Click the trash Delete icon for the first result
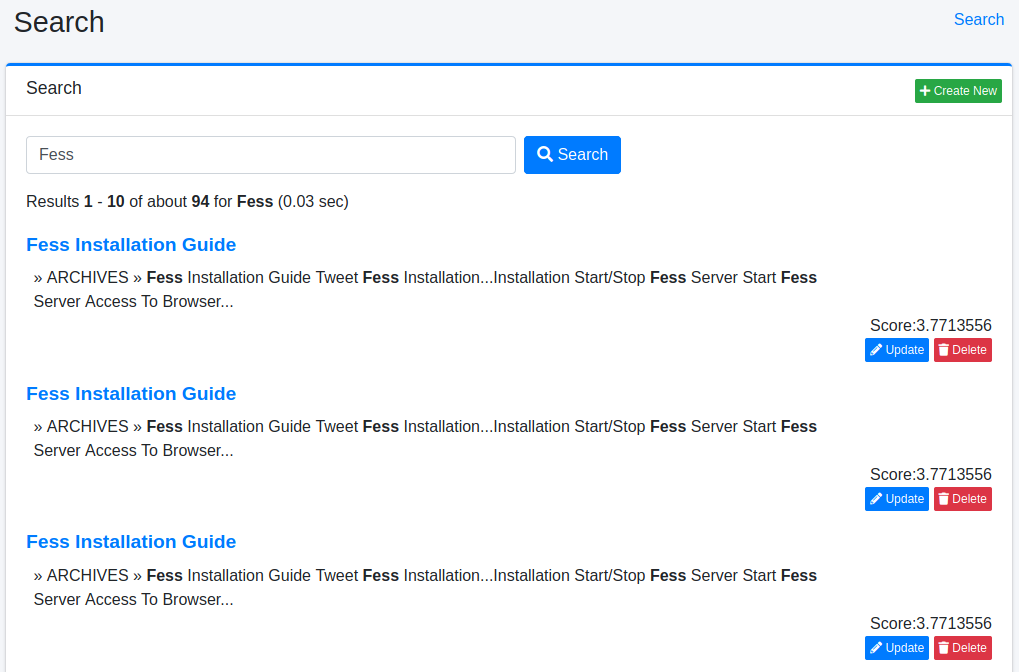1019x672 pixels. coord(944,350)
